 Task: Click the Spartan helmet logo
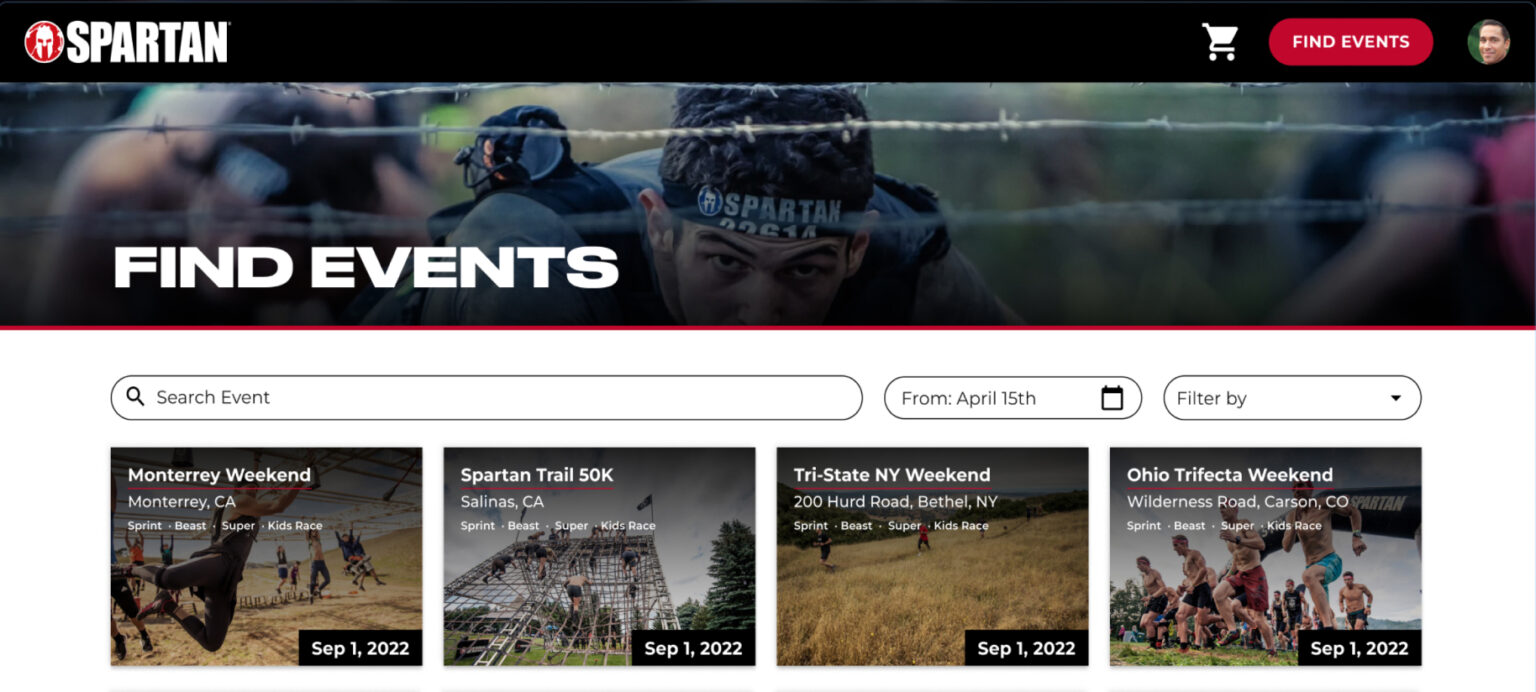tap(44, 42)
